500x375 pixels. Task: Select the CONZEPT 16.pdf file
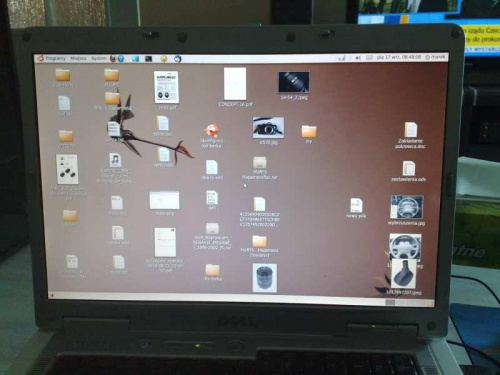point(235,87)
